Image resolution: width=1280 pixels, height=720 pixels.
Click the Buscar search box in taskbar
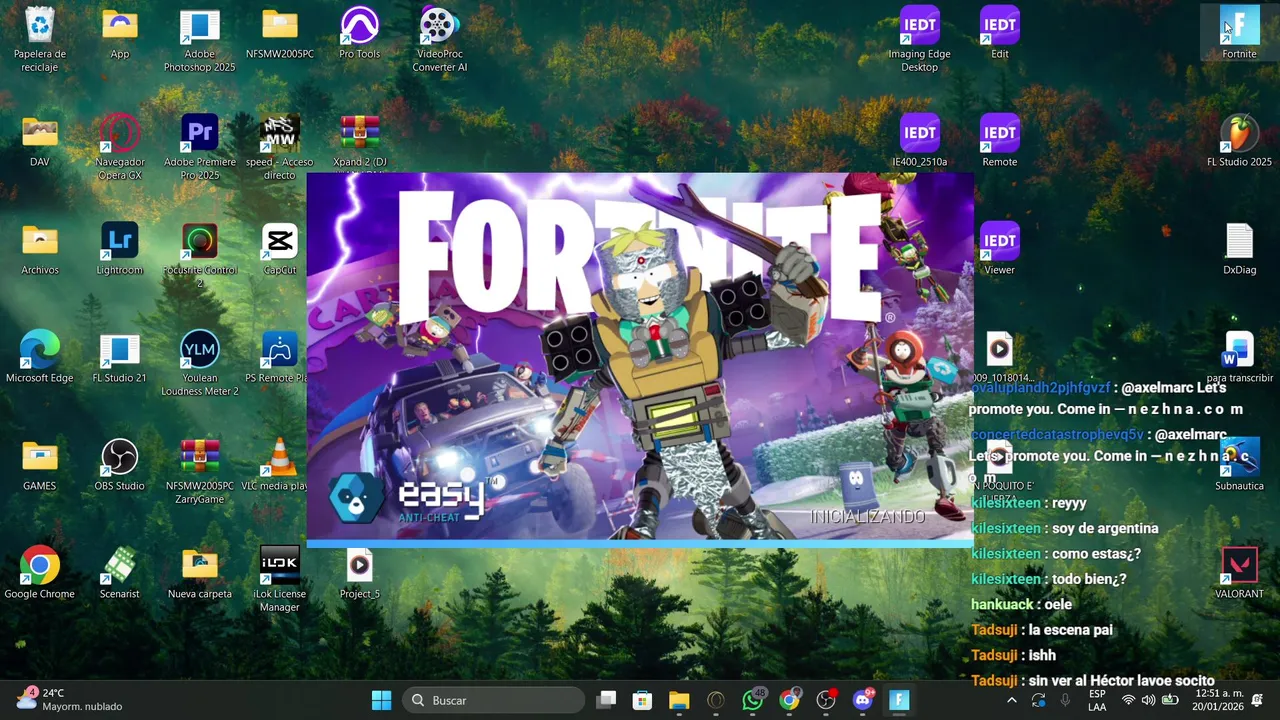[494, 700]
